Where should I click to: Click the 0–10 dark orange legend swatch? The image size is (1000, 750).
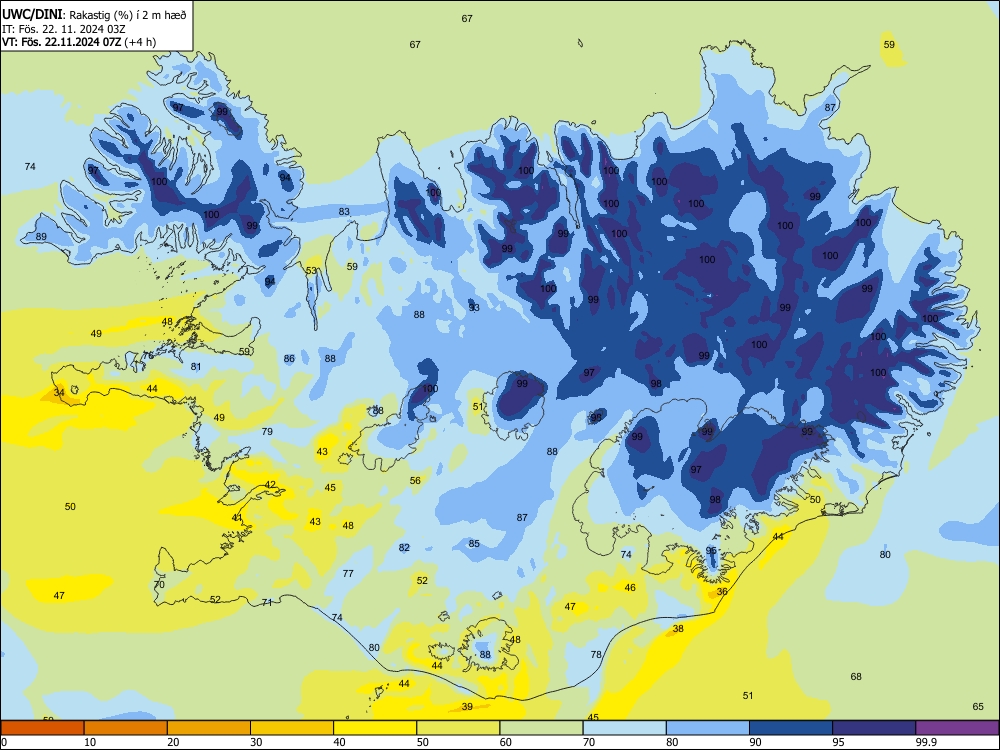tap(42, 728)
